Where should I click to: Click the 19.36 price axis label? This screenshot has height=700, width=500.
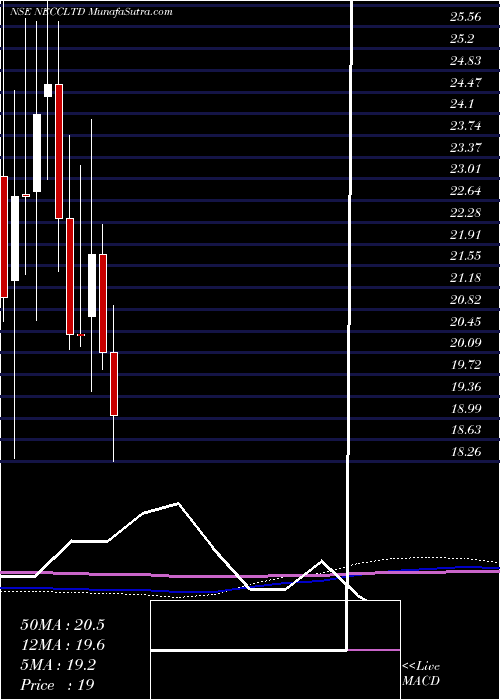click(466, 386)
